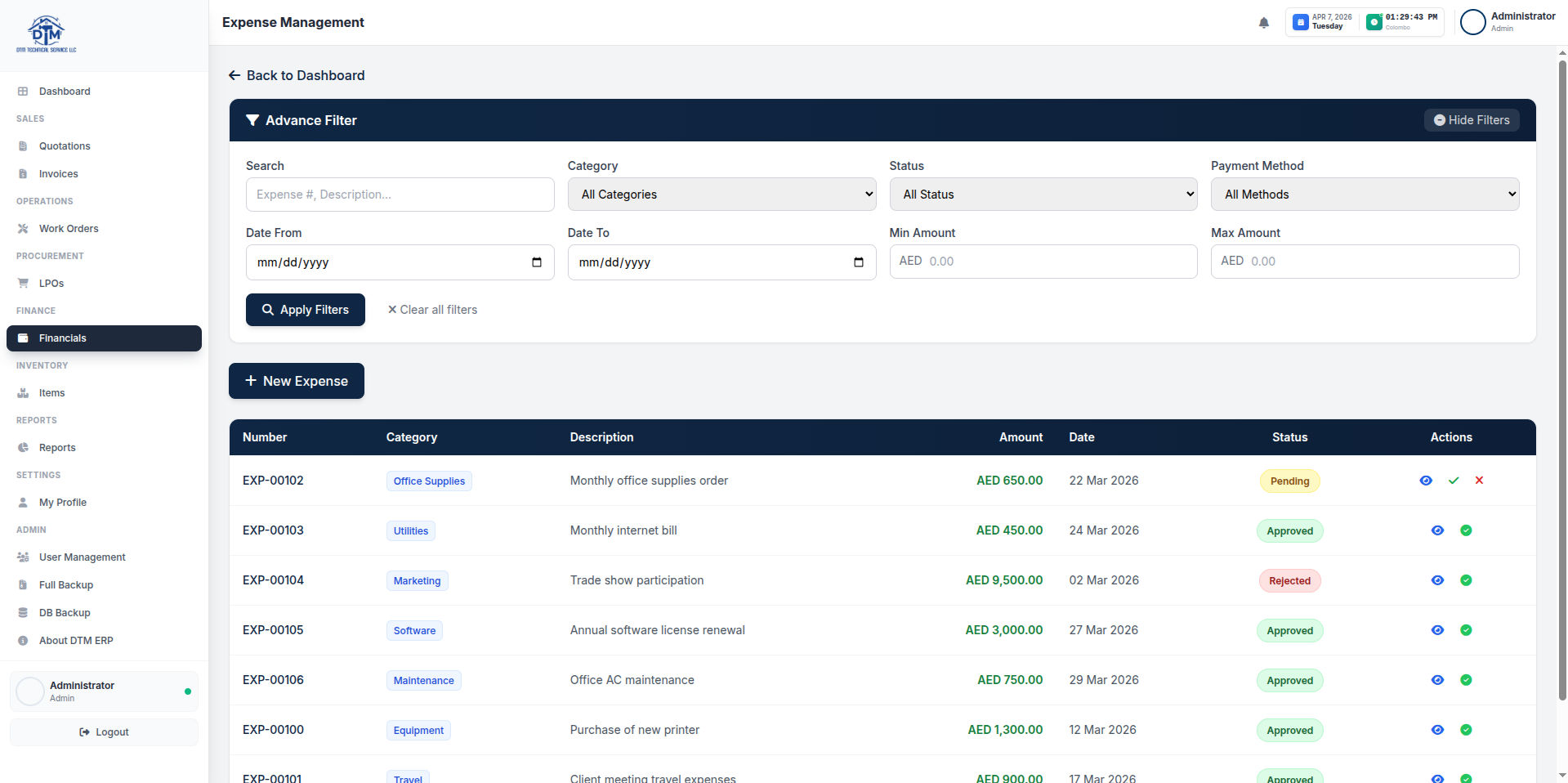Click the Marketing category tag

[417, 581]
